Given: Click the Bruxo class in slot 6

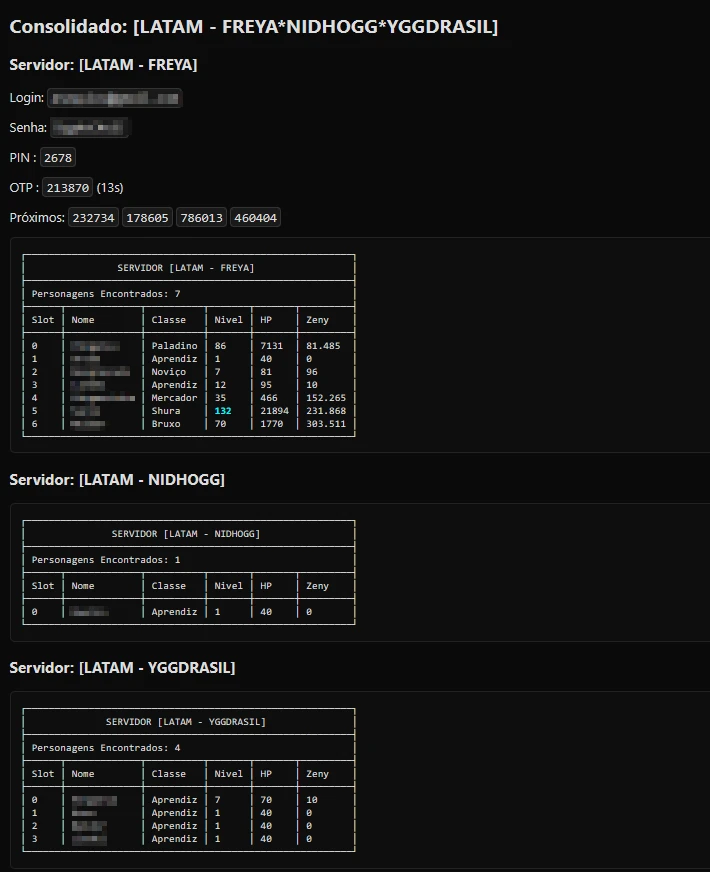Looking at the screenshot, I should click(167, 424).
